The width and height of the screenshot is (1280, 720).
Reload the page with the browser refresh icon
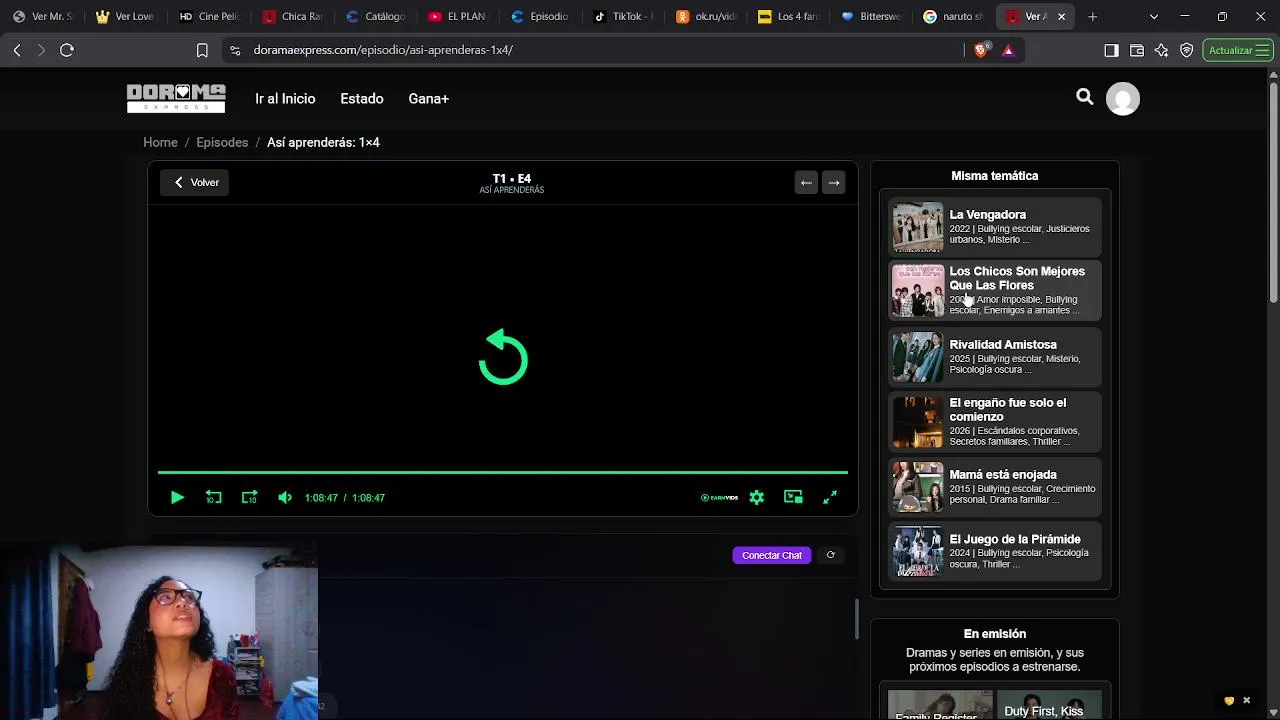coord(67,50)
